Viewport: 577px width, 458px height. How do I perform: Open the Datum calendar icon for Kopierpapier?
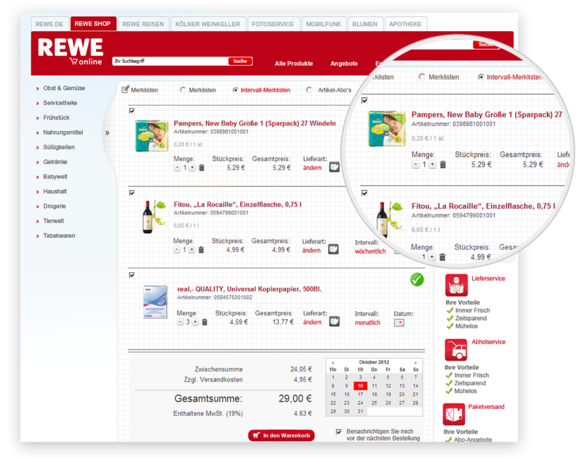pyautogui.click(x=399, y=323)
